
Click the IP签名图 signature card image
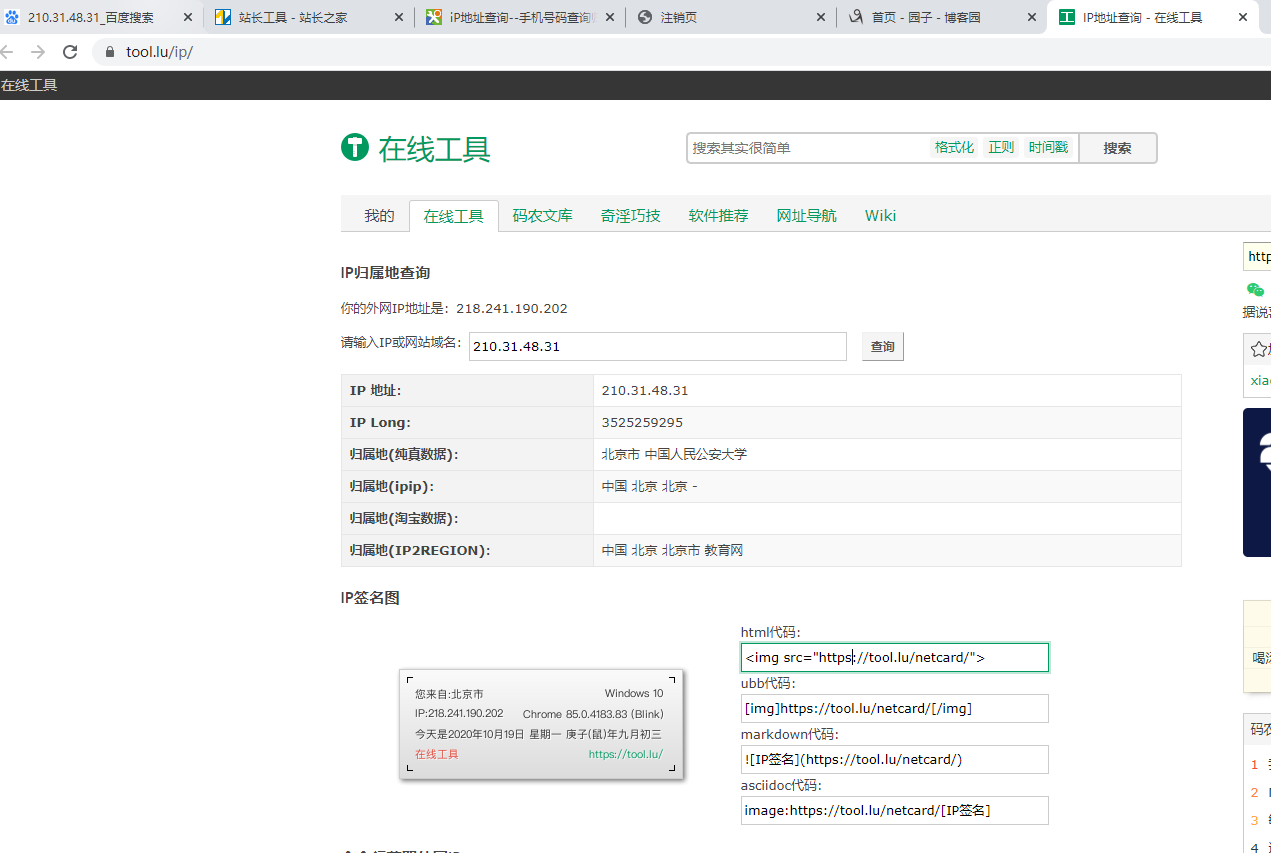(541, 724)
